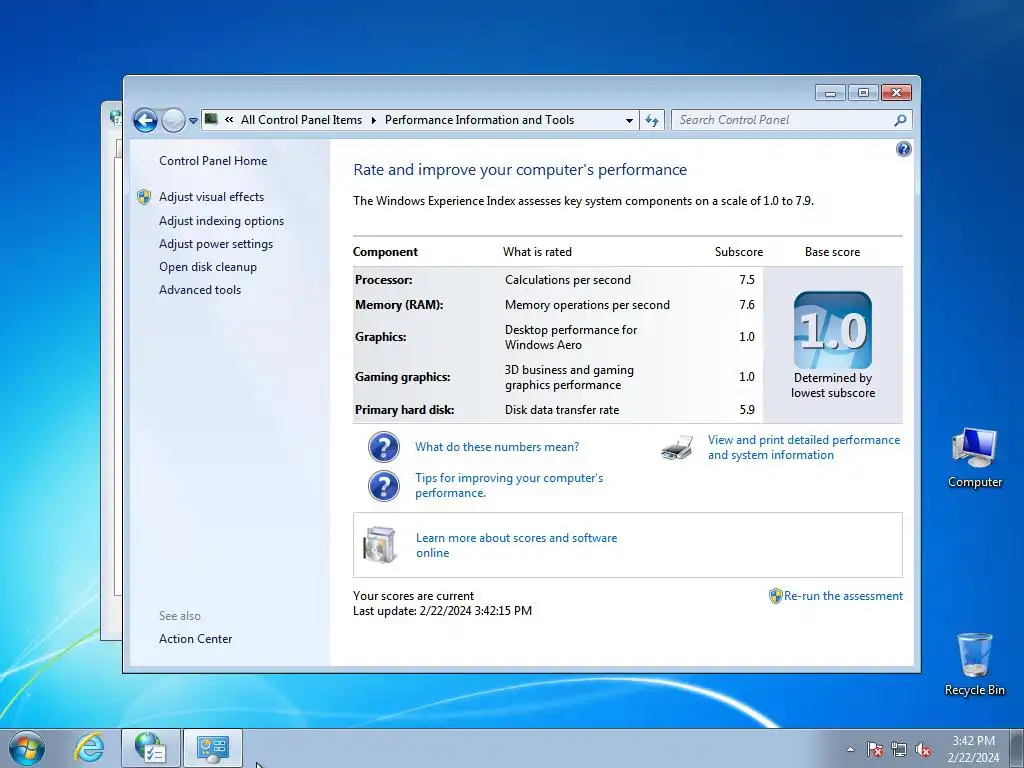Select the Performance Information and Tools breadcrumb
This screenshot has height=768, width=1024.
(479, 120)
